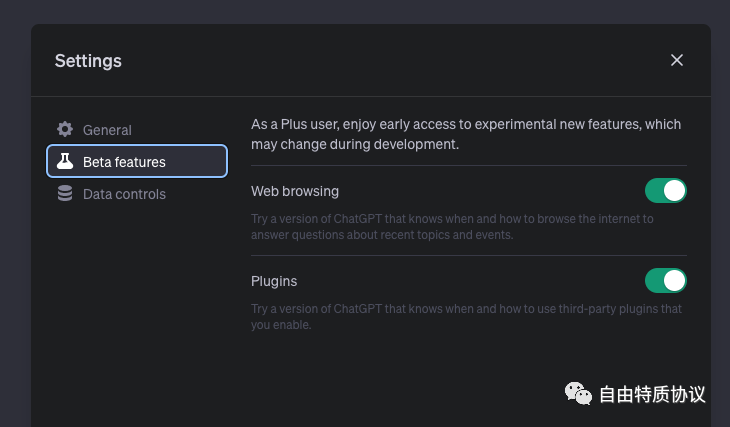Click the Web browsing description text
Viewport: 730px width, 427px height.
(x=452, y=226)
